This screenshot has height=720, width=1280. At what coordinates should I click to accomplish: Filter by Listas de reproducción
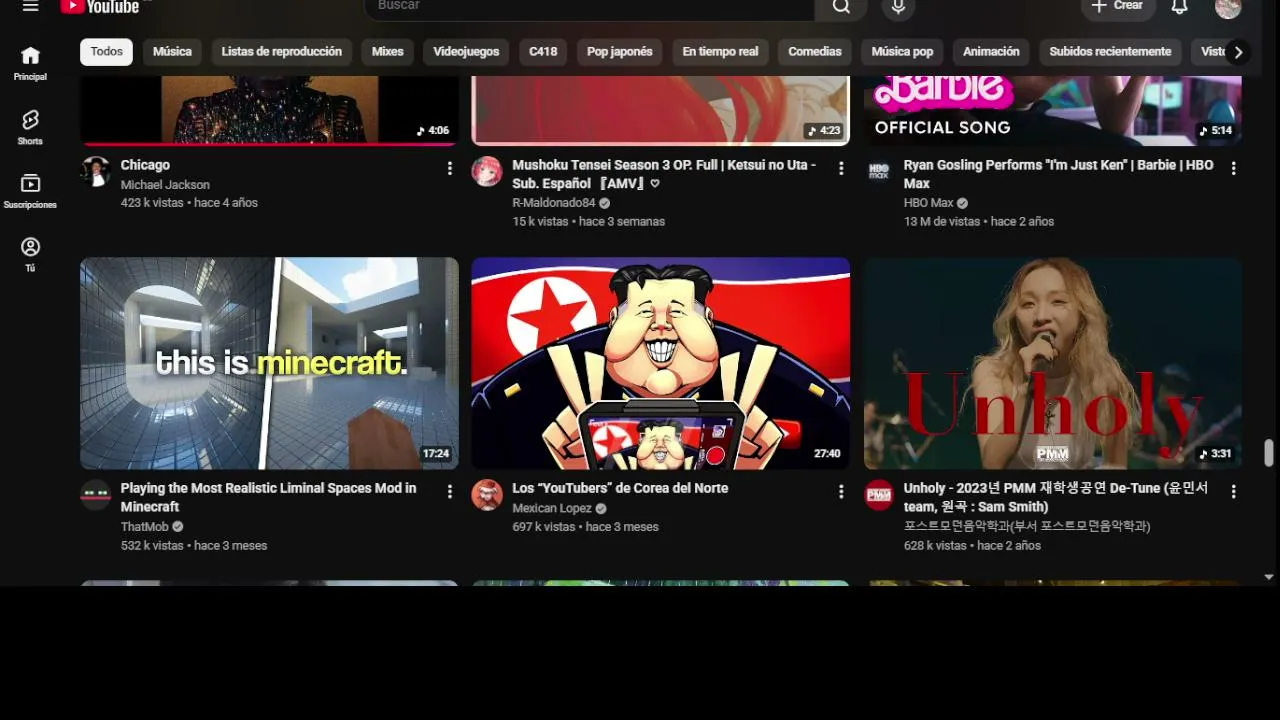pos(282,52)
